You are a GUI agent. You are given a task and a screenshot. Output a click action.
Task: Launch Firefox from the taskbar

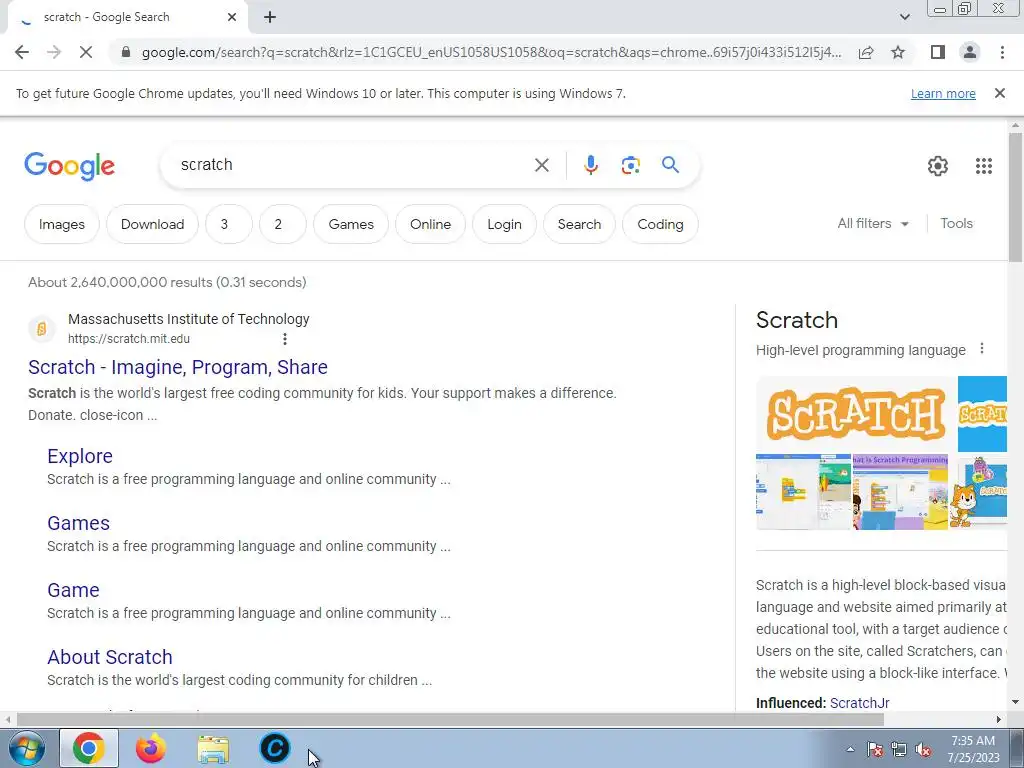(150, 748)
